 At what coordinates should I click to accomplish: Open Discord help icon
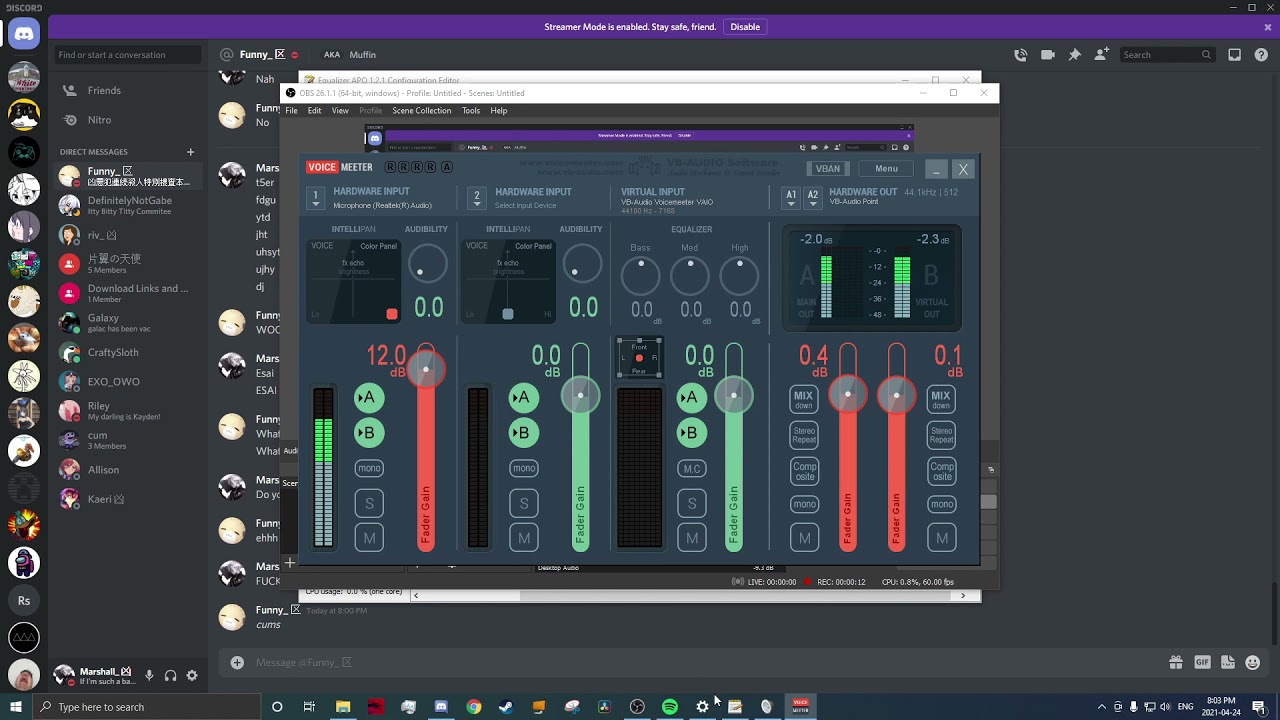click(x=1262, y=55)
